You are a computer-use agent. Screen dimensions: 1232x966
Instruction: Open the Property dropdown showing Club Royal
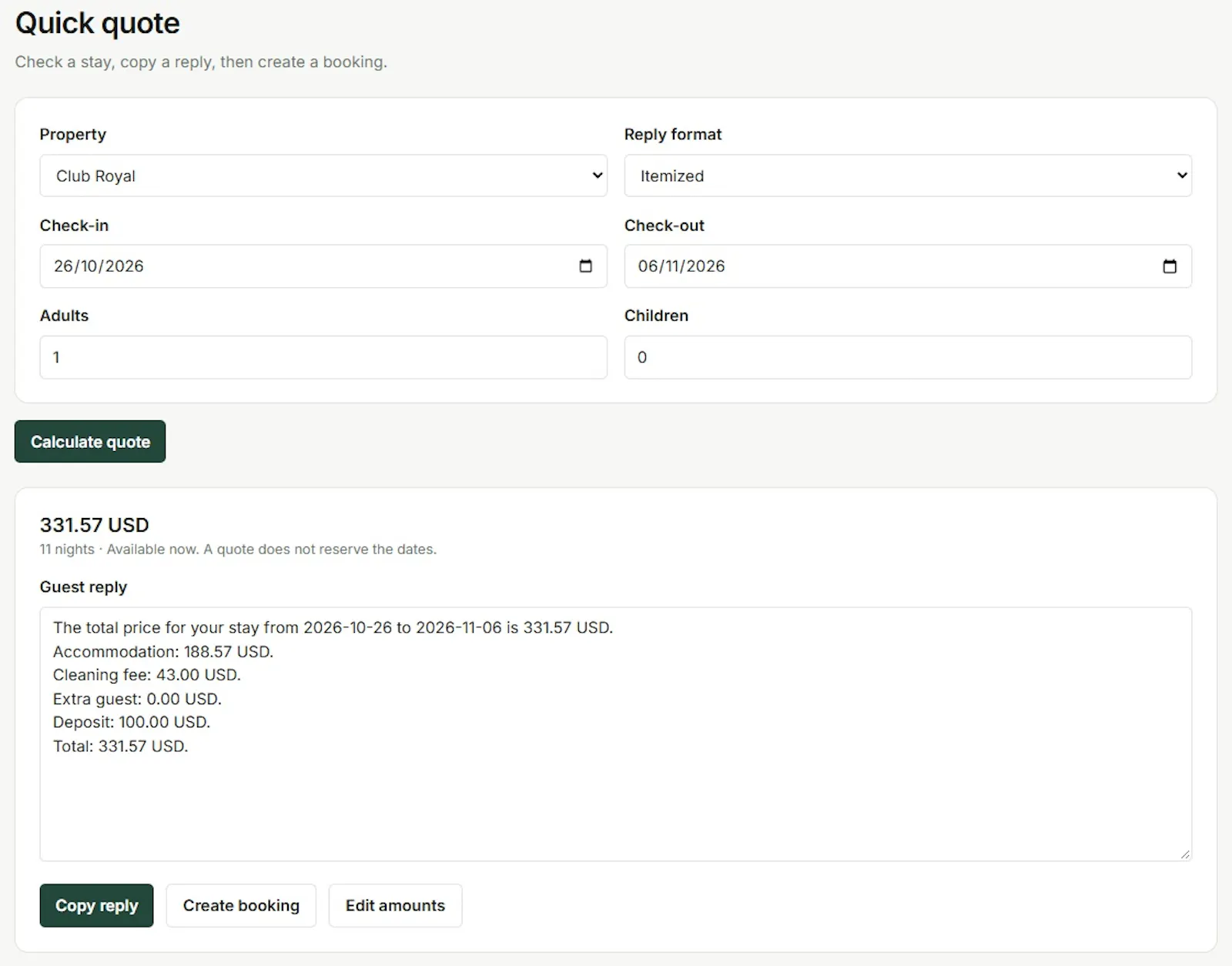[323, 175]
